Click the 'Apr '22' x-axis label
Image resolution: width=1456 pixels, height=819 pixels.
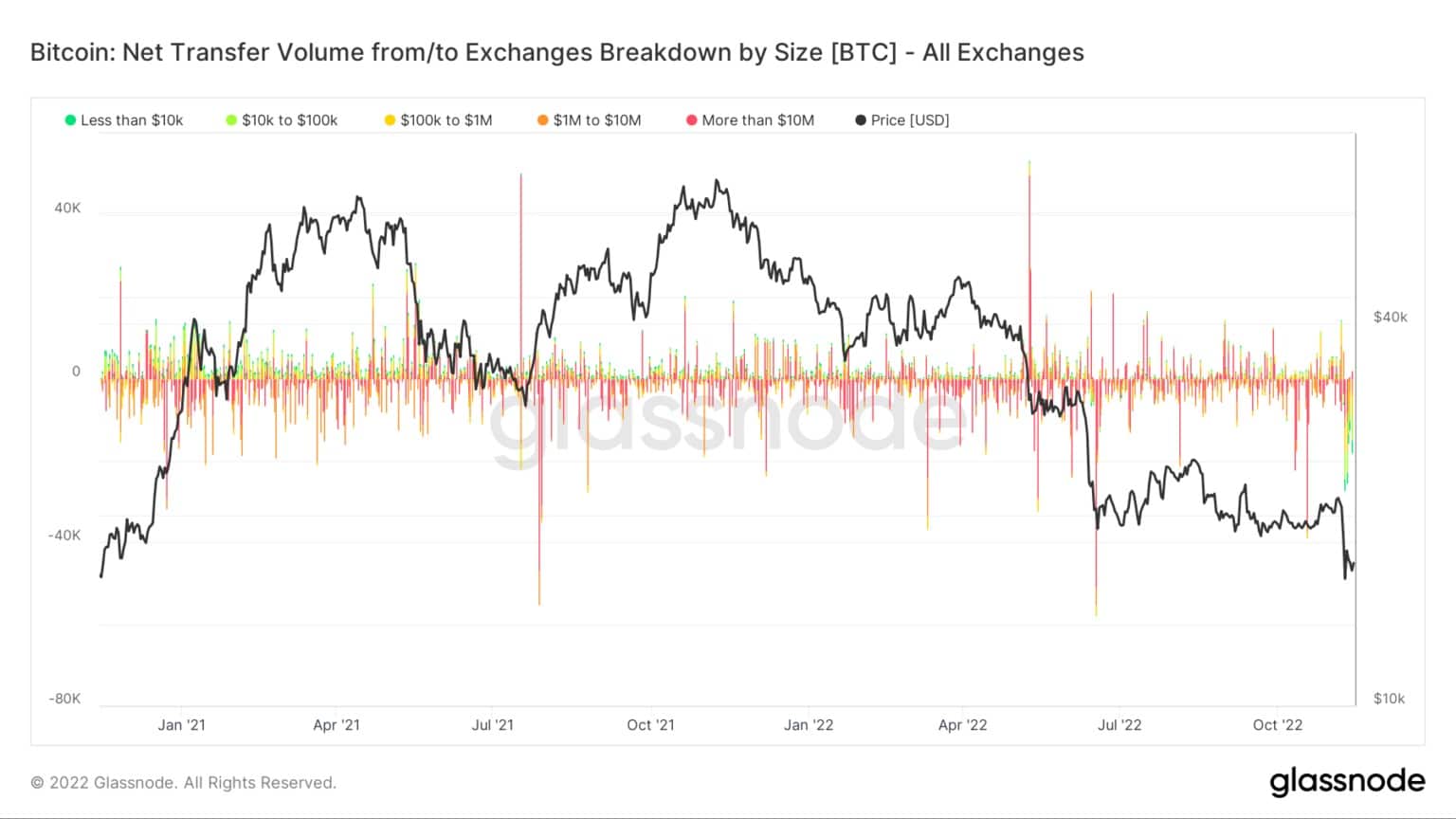pos(962,725)
